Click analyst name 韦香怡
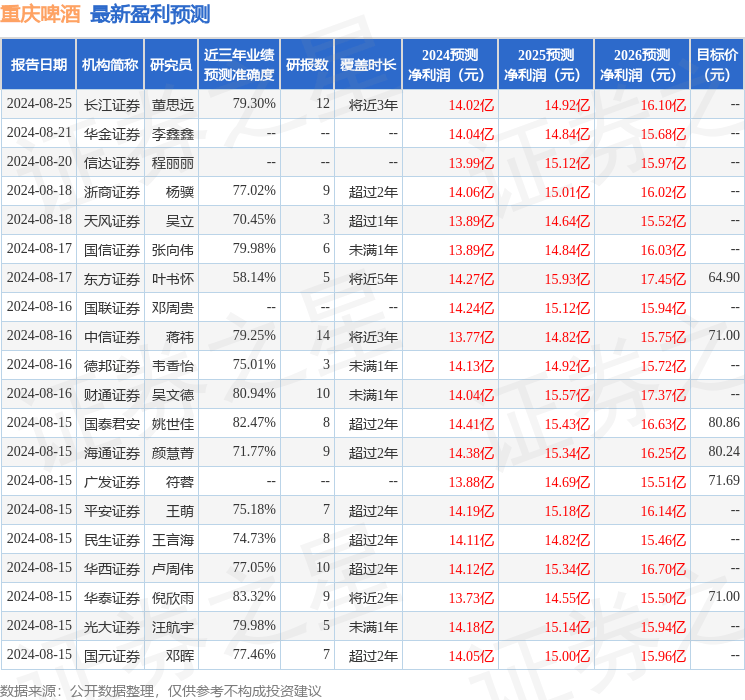The height and width of the screenshot is (700, 745). [x=172, y=366]
